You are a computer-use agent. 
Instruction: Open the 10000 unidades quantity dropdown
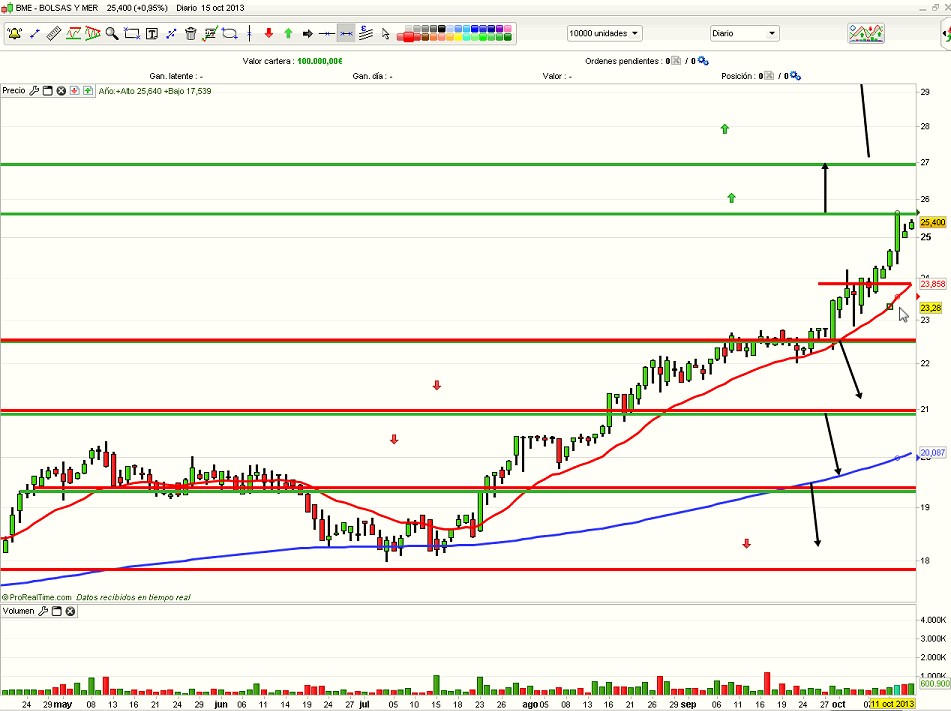[605, 33]
